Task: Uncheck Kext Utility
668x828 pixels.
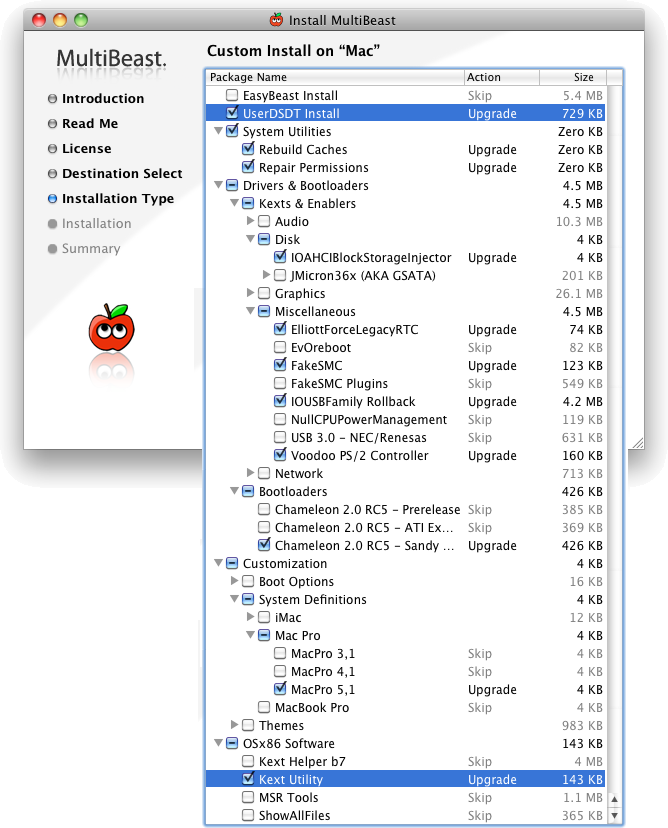Action: pos(248,779)
